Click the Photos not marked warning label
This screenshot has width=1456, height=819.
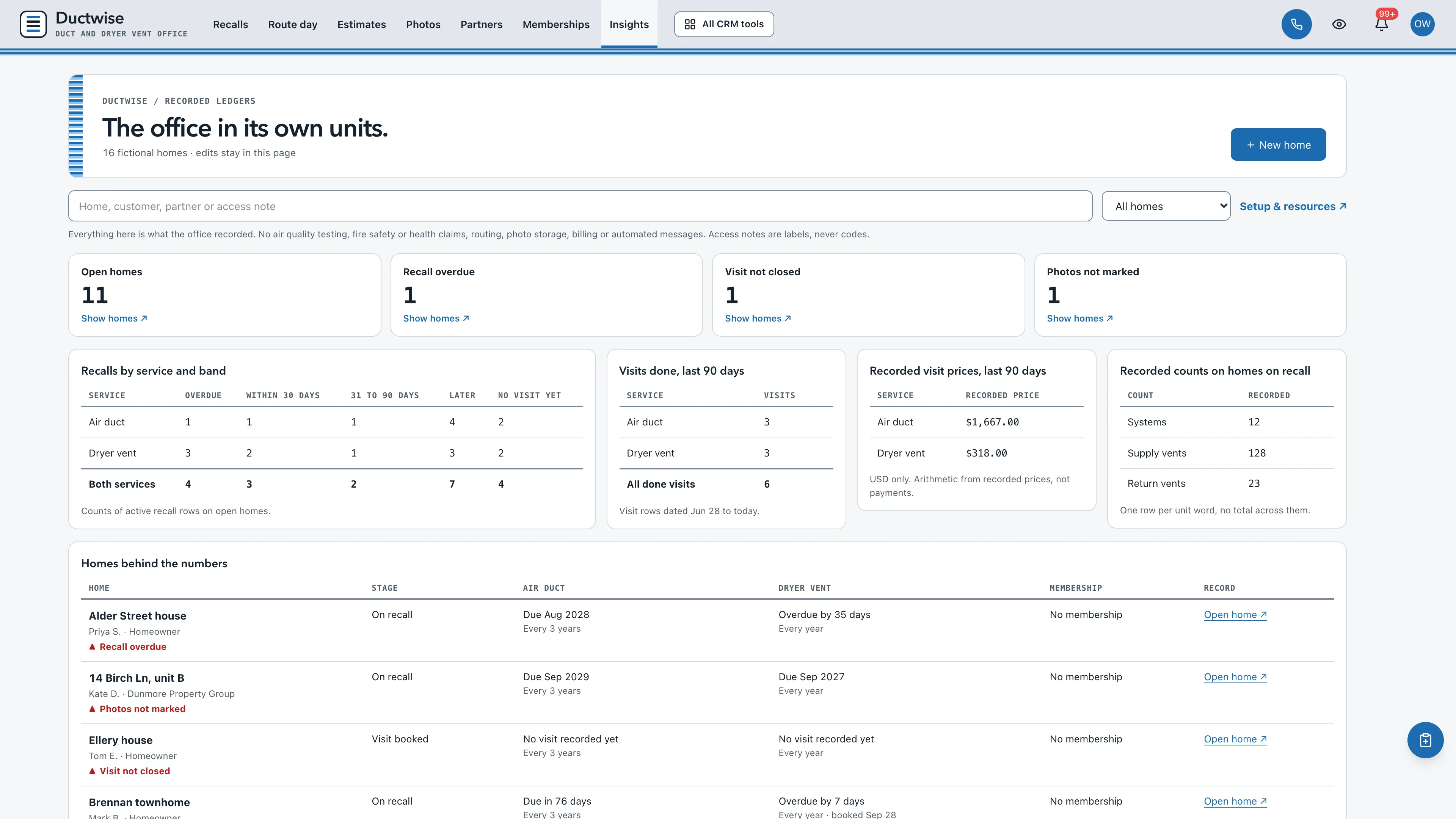(137, 709)
